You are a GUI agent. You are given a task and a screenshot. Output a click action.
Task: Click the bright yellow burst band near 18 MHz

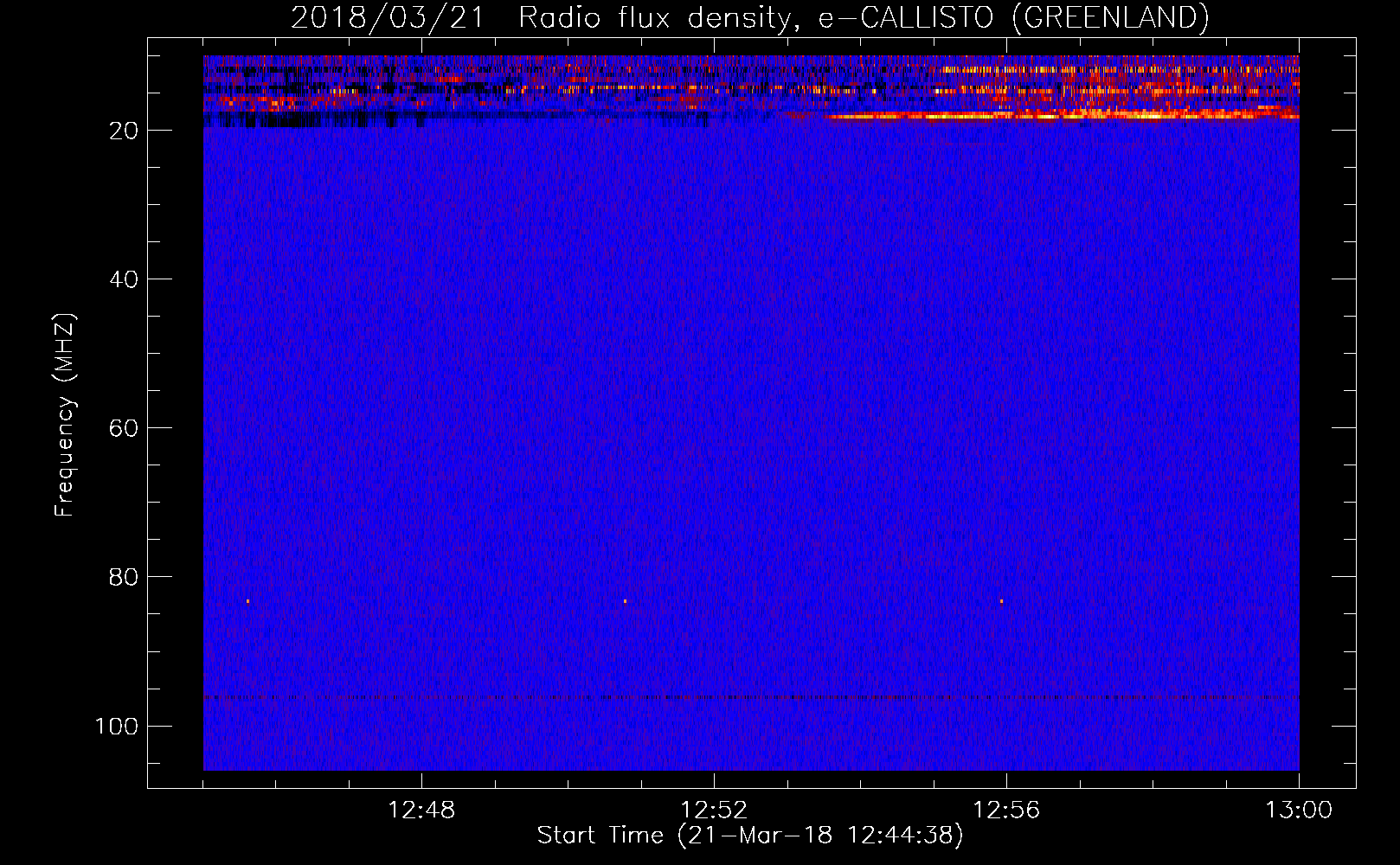coord(1060,115)
